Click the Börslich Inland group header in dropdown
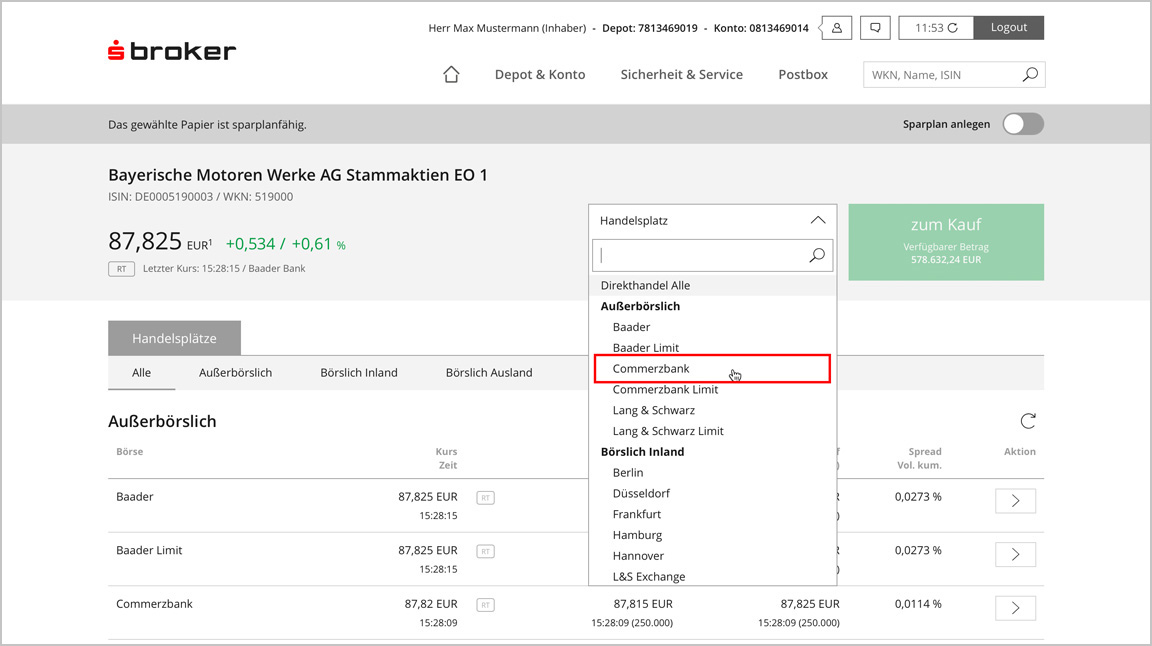Image resolution: width=1152 pixels, height=646 pixels. [642, 452]
